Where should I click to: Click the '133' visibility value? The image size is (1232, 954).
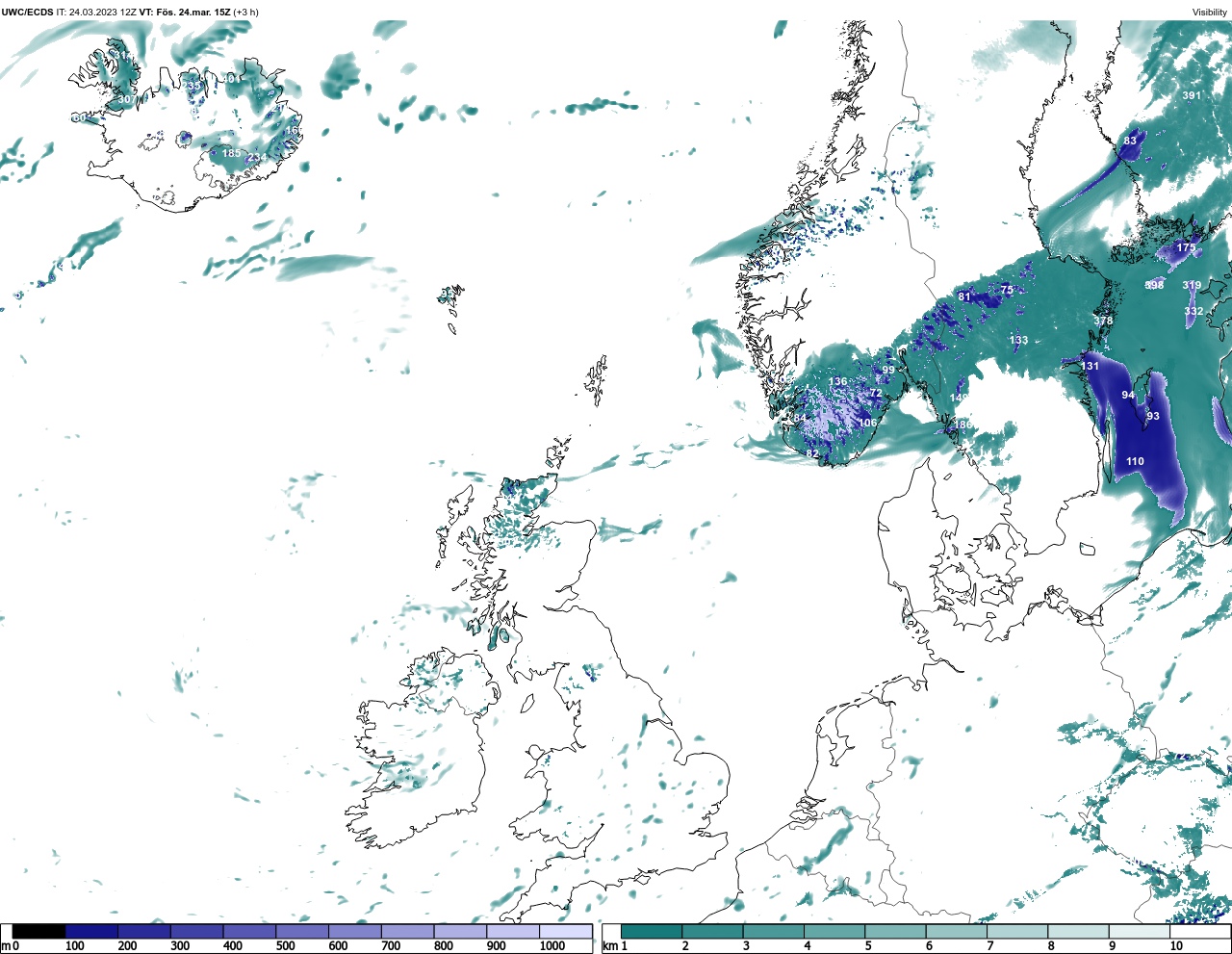[1018, 340]
